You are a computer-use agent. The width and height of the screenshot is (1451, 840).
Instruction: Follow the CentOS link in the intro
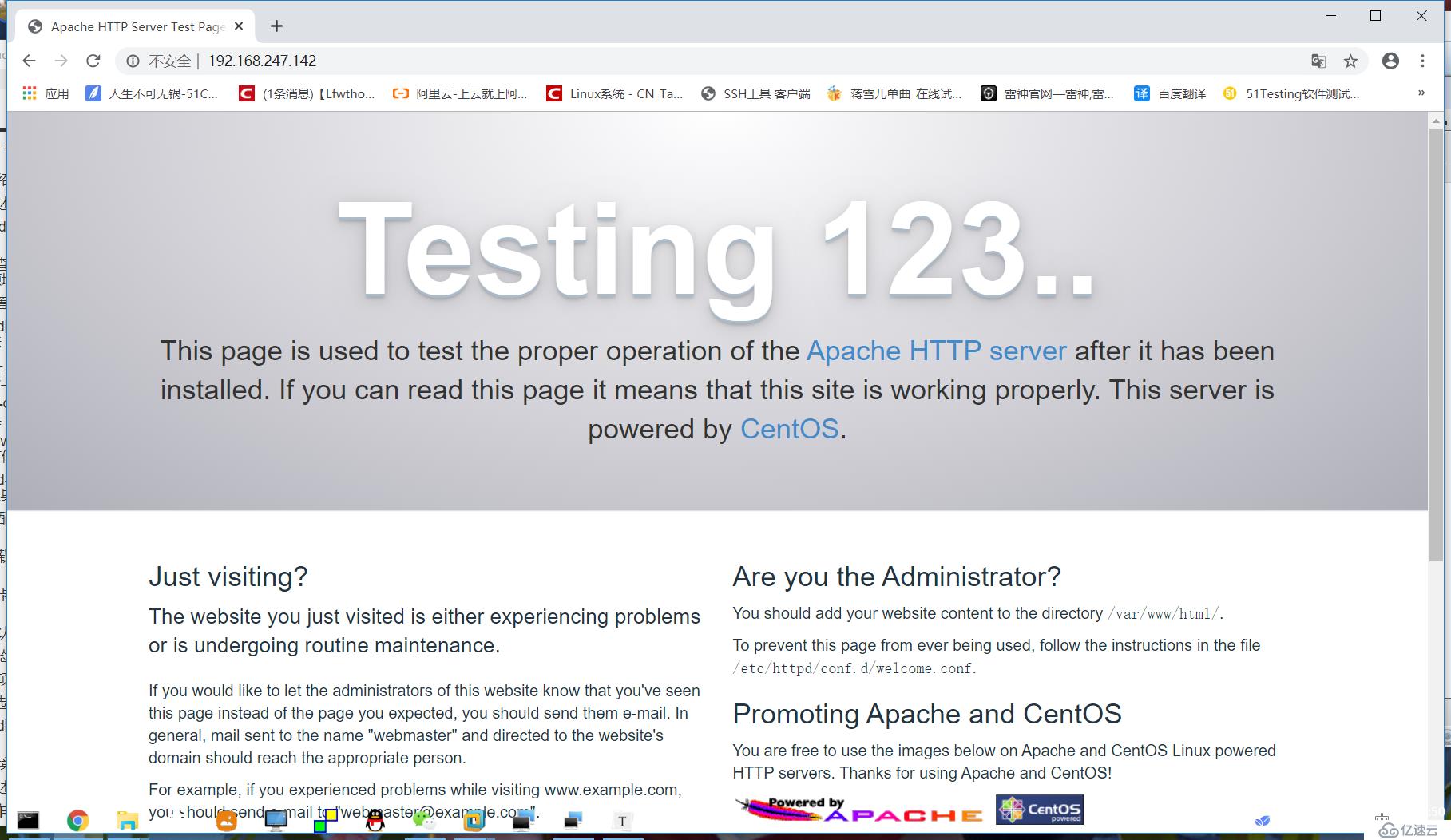[x=789, y=430]
